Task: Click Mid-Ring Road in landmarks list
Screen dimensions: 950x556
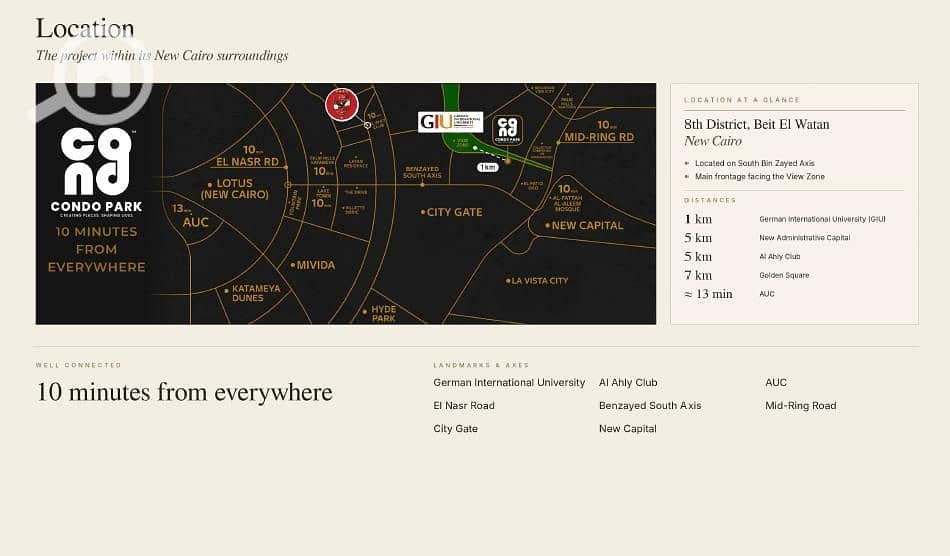Action: [x=801, y=406]
